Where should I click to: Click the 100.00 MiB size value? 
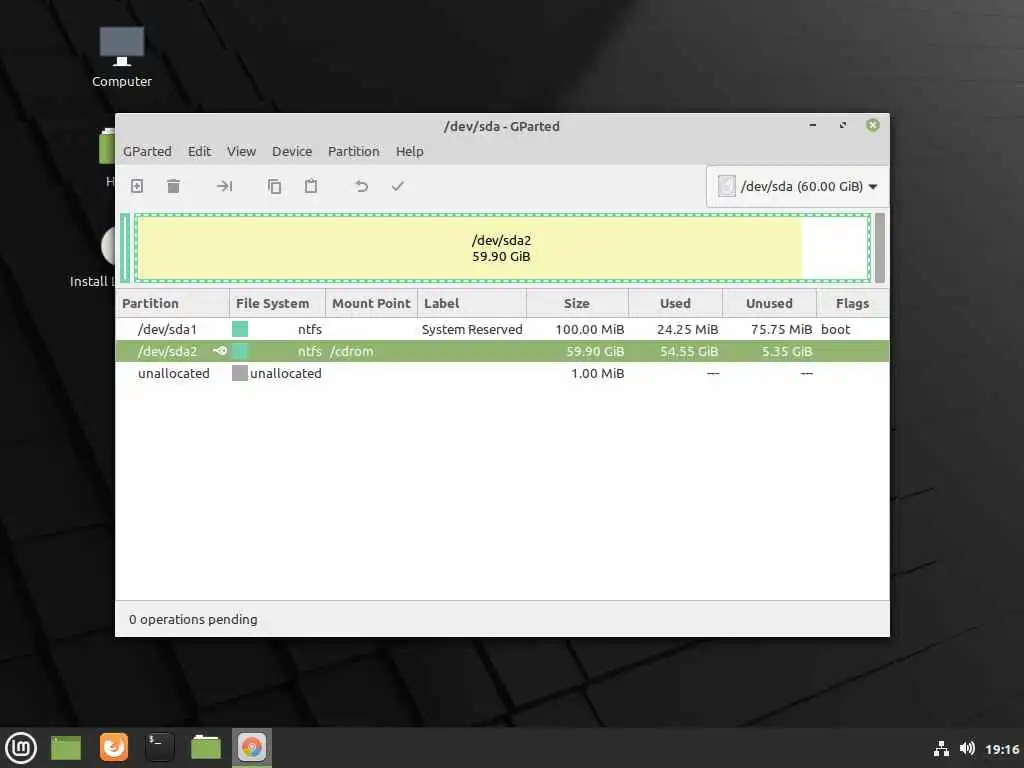(x=590, y=329)
